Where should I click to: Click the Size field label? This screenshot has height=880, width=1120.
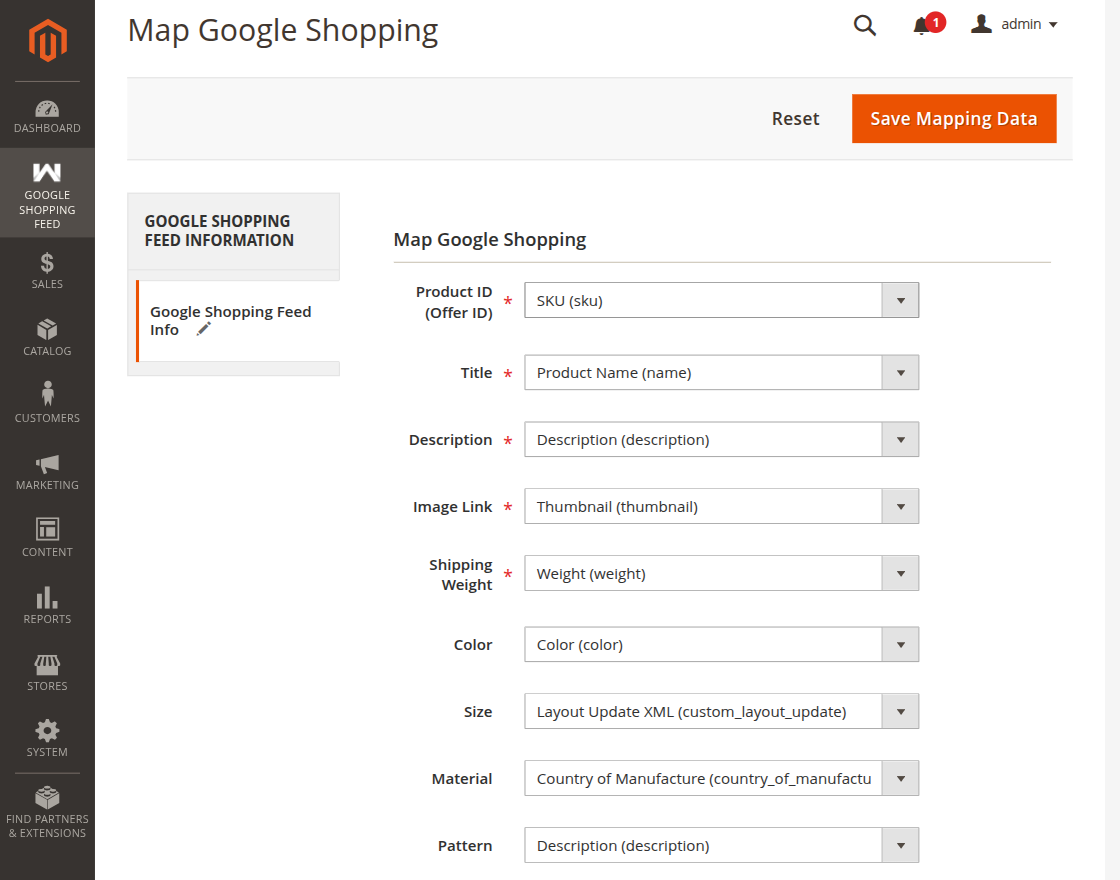pos(478,712)
